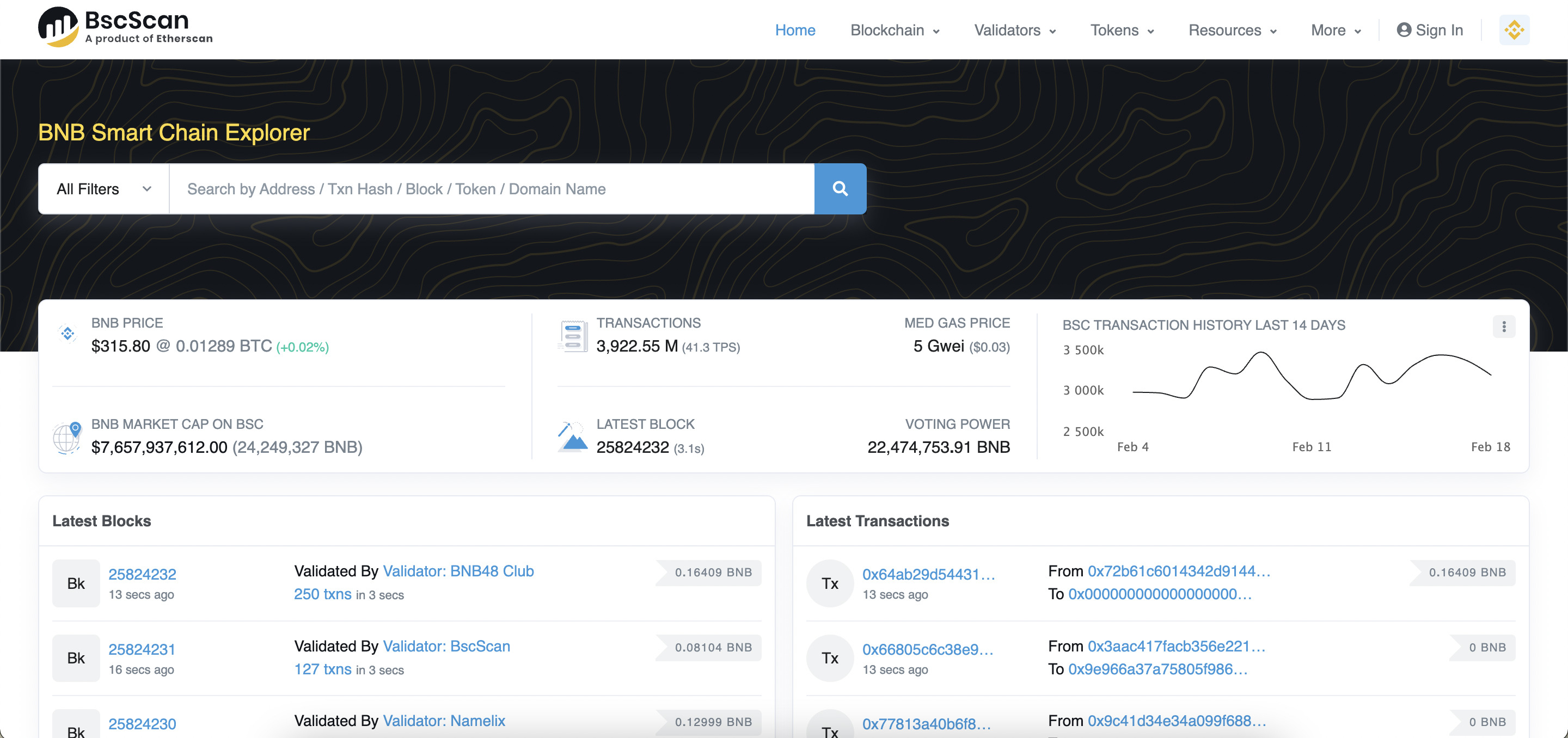Open block 25824232 link
The image size is (1568, 738).
[x=143, y=574]
